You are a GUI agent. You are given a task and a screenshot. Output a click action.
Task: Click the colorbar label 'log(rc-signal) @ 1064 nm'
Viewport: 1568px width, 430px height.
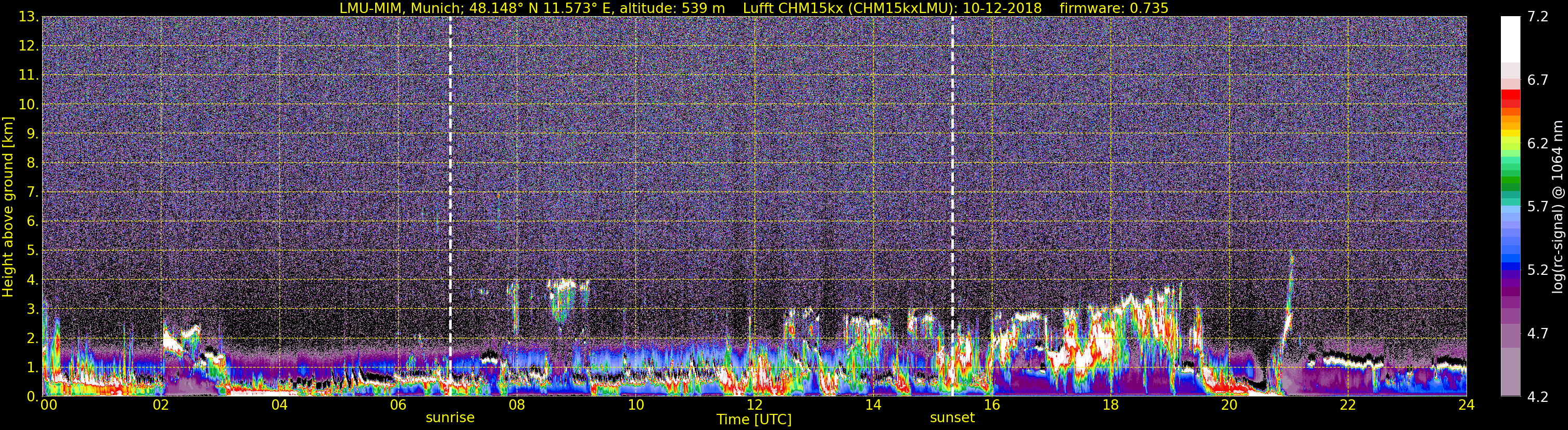(x=1558, y=207)
